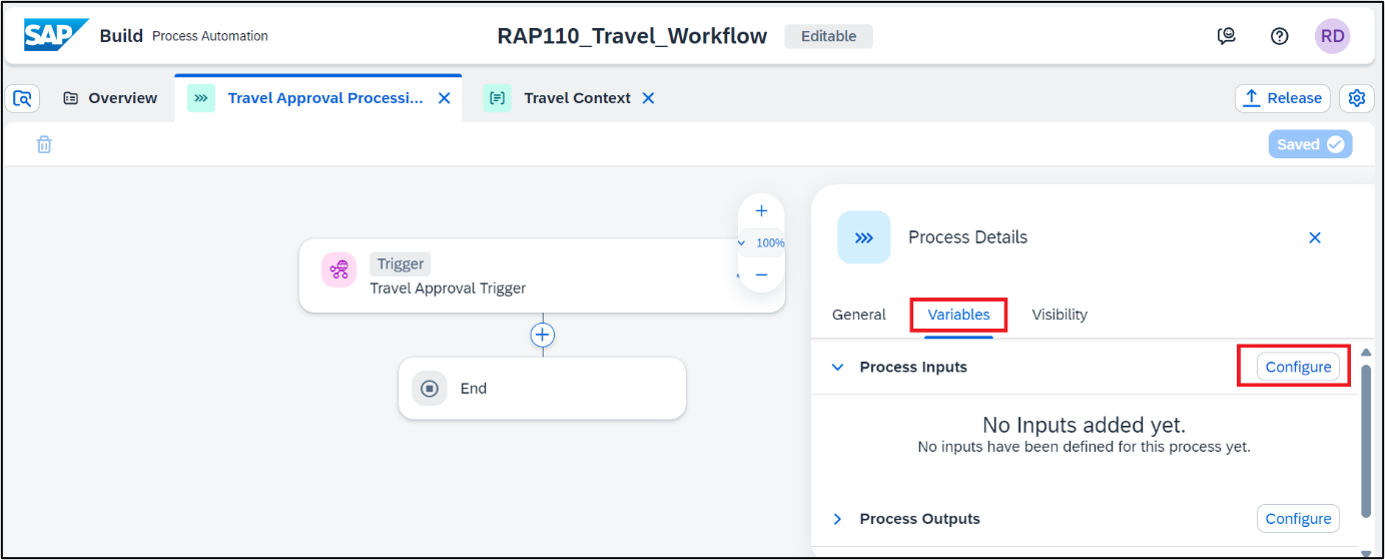Close the Process Details panel

pos(1315,237)
